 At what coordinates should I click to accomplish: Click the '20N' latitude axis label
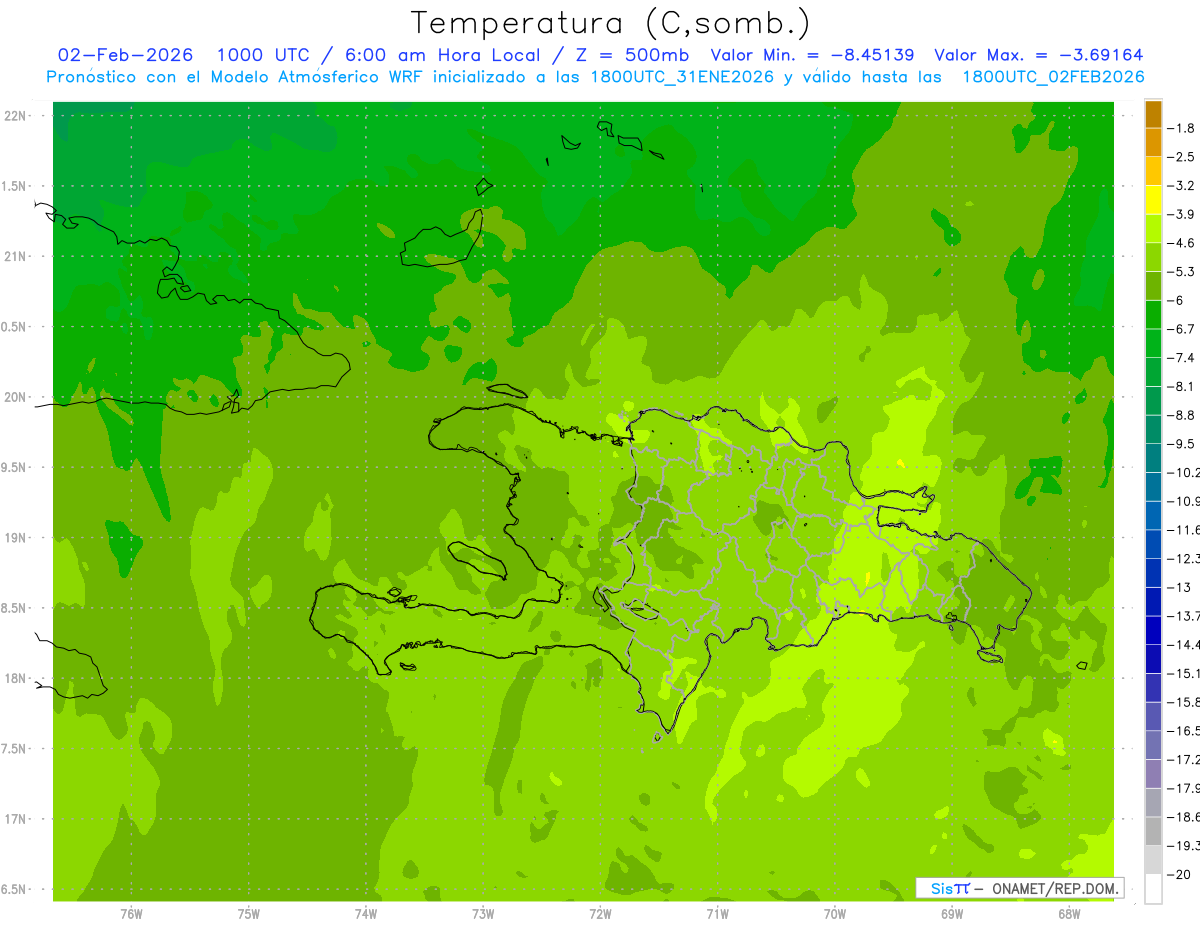pyautogui.click(x=15, y=397)
